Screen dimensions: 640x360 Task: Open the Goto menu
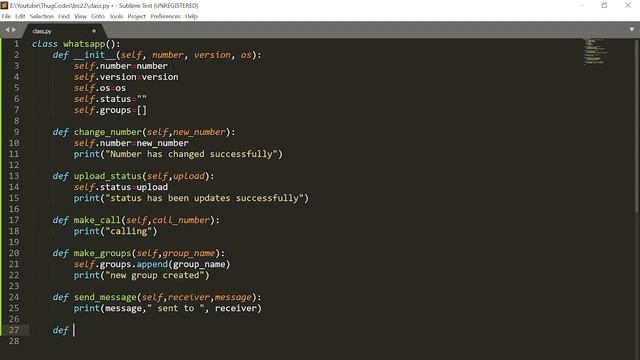coord(98,16)
